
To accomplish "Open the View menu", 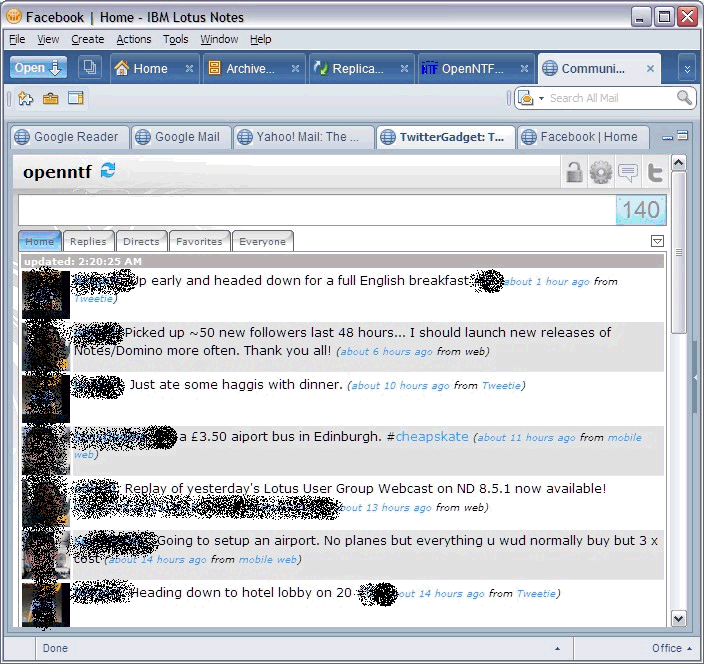I will (48, 40).
